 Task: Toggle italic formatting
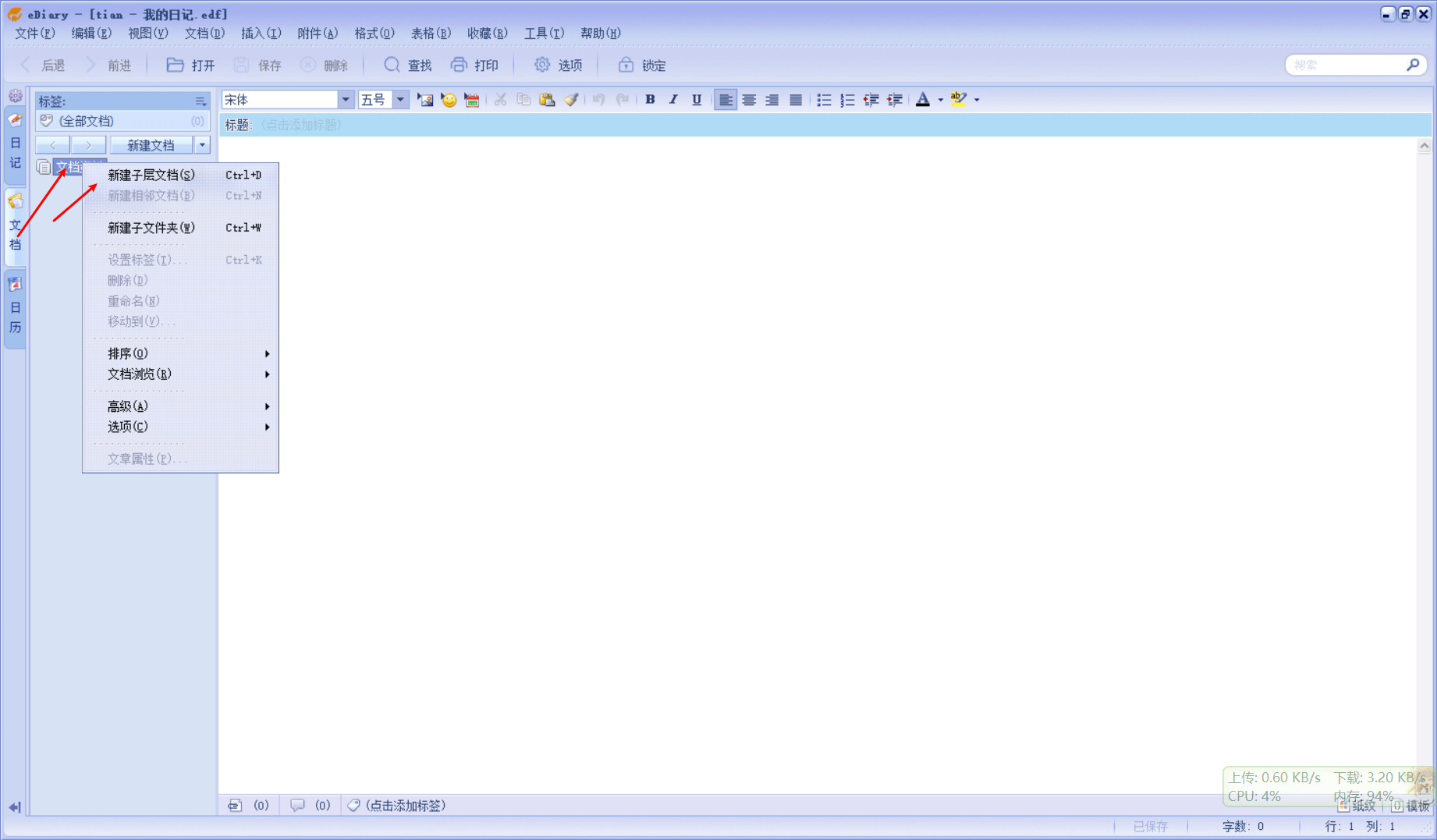click(x=673, y=100)
